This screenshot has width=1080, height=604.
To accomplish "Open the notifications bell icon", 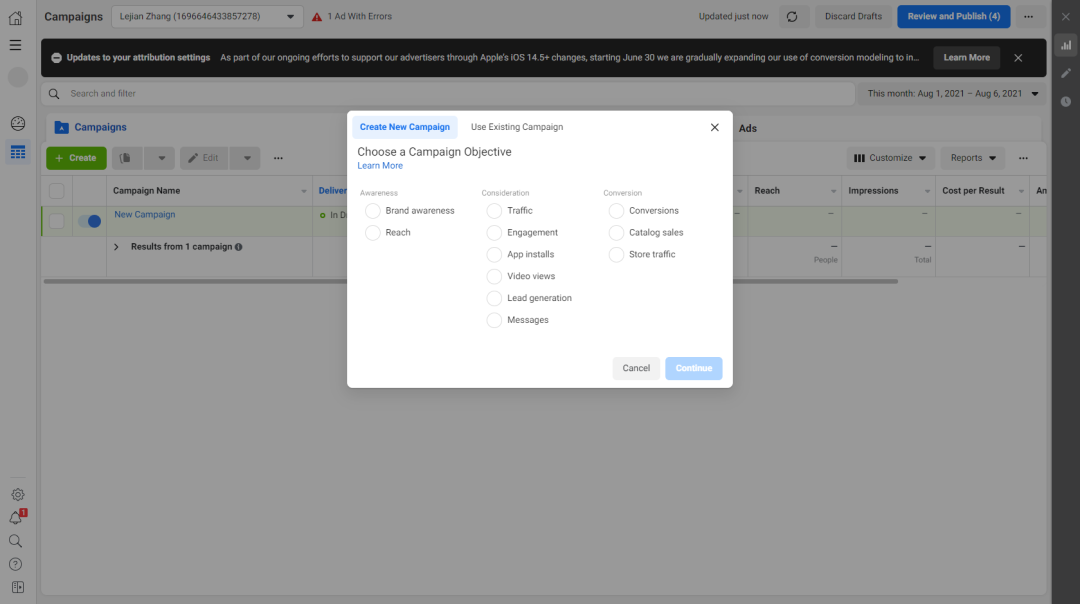I will pyautogui.click(x=17, y=517).
